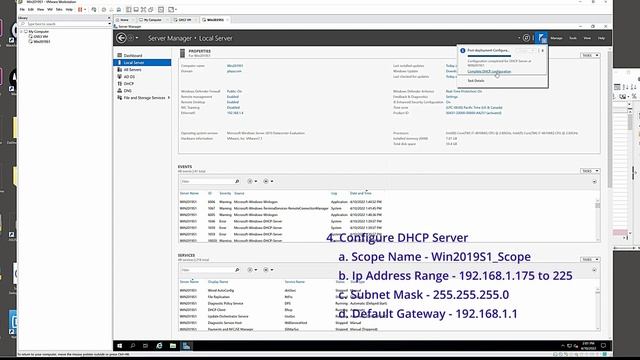Open the Services TASKS dropdown

[590, 260]
